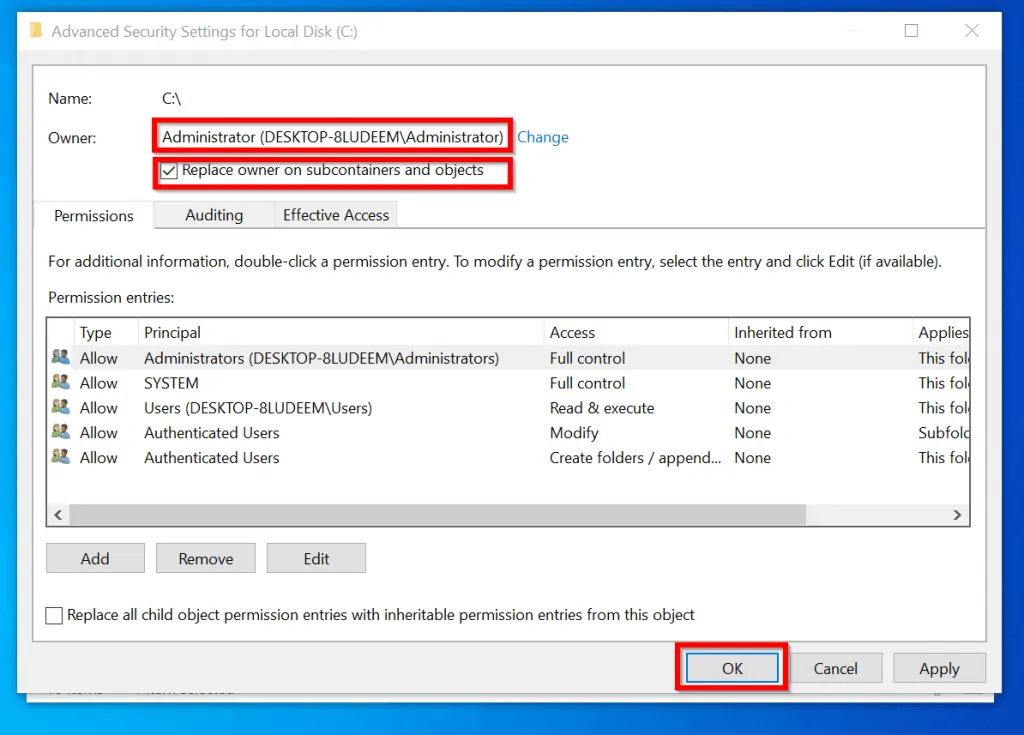This screenshot has height=735, width=1024.
Task: Click the horizontal scrollbar thumb in entries list
Action: point(438,515)
